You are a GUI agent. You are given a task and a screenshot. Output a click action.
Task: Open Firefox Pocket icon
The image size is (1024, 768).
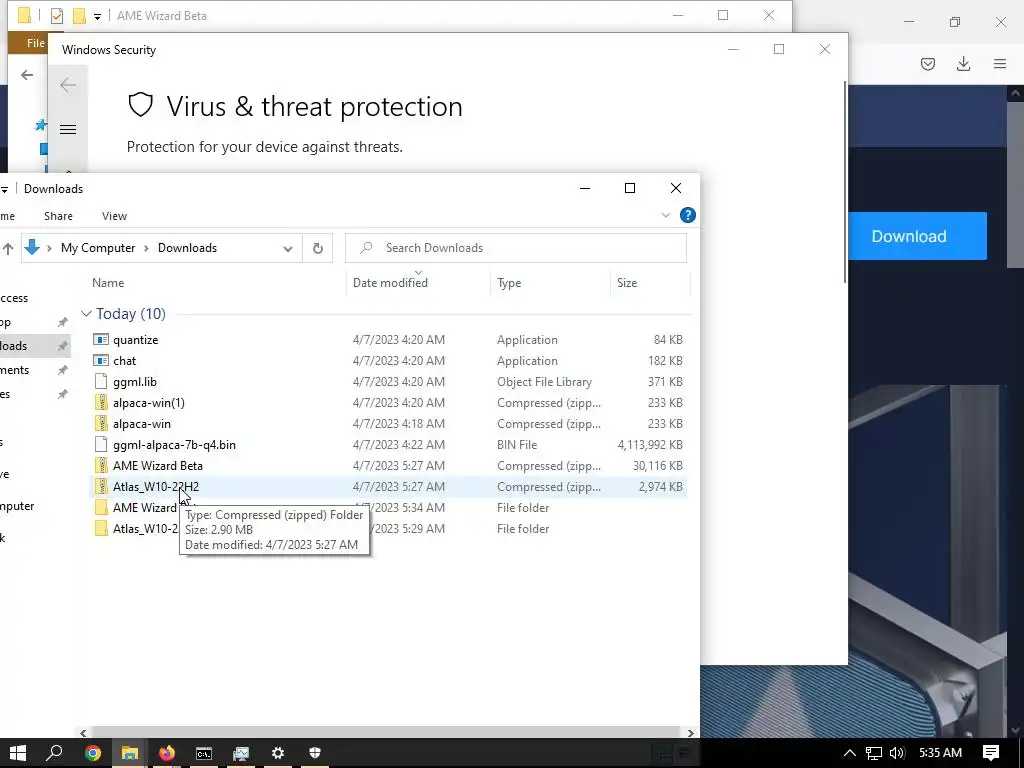tap(927, 63)
